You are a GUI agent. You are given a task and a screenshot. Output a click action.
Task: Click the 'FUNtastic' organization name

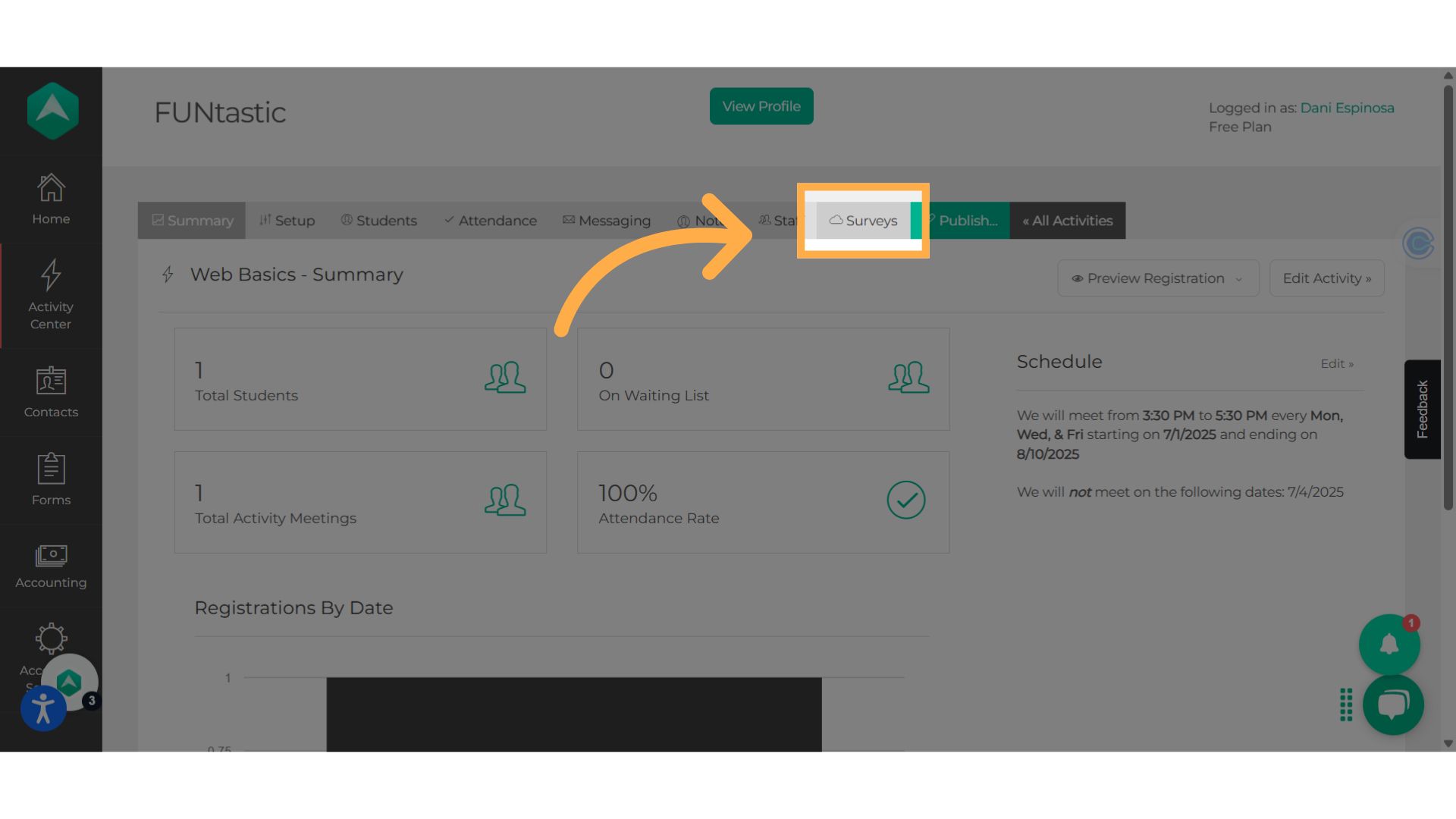(220, 113)
